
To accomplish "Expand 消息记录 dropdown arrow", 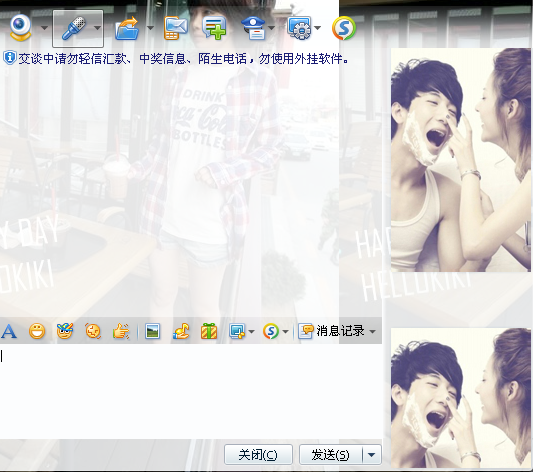I will coord(373,331).
